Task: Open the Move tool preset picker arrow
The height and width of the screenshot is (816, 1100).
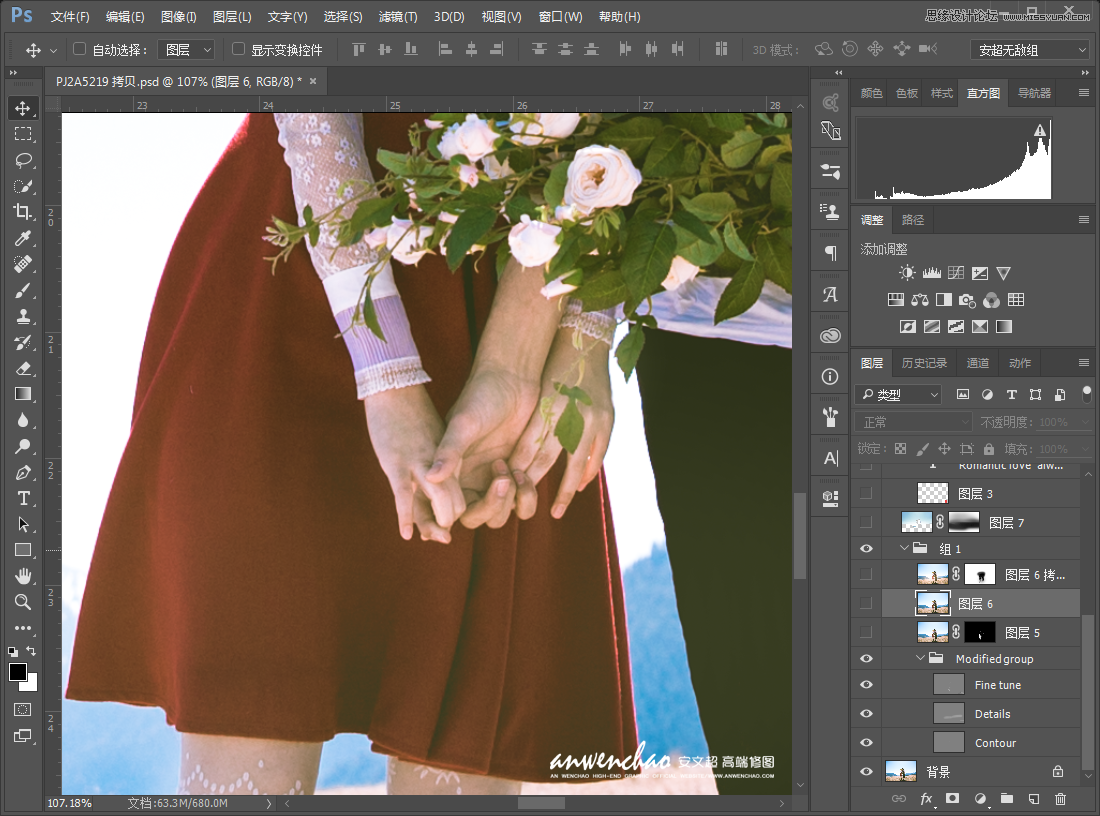Action: coord(53,51)
